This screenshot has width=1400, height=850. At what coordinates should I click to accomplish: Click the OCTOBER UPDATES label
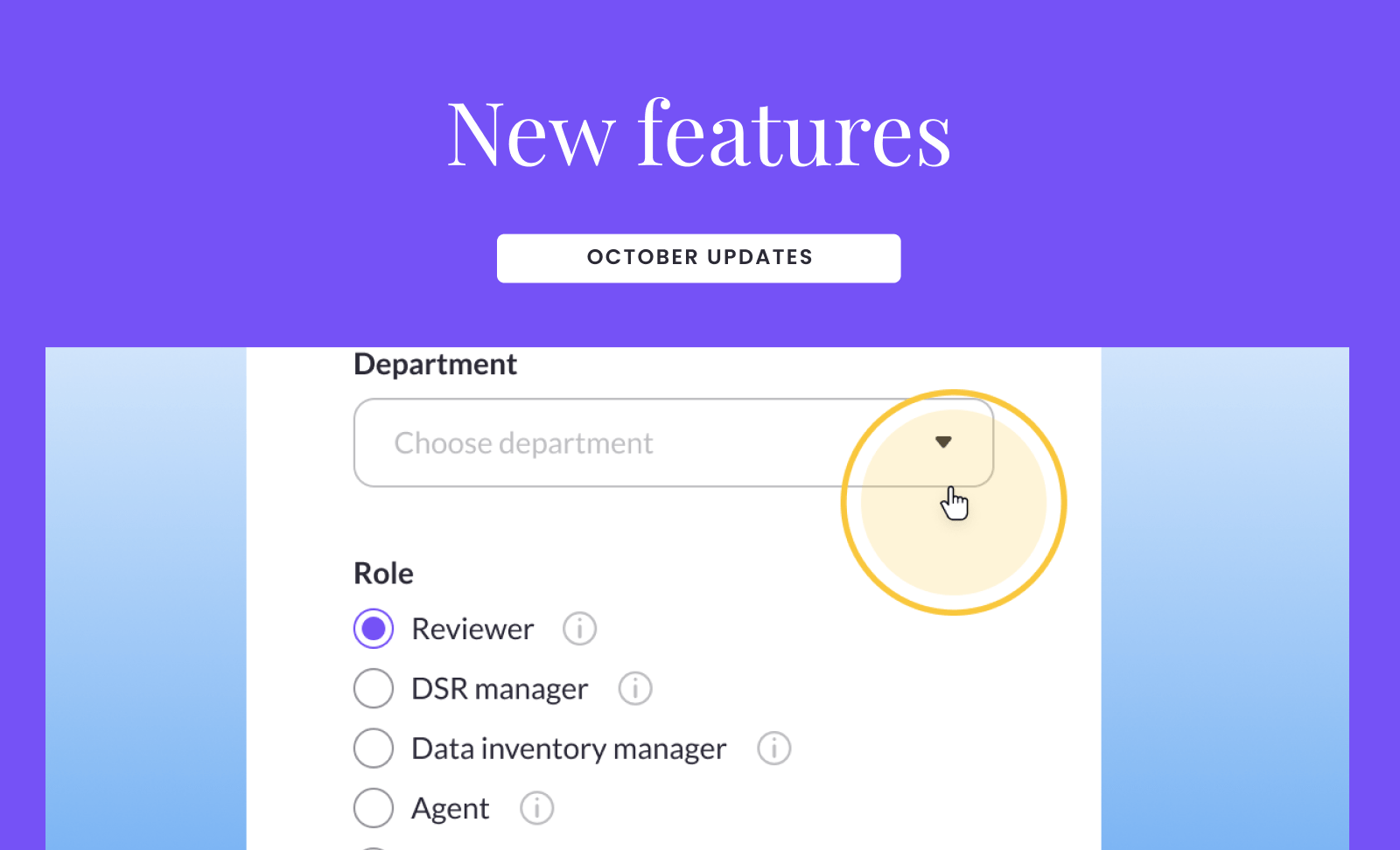[x=698, y=257]
